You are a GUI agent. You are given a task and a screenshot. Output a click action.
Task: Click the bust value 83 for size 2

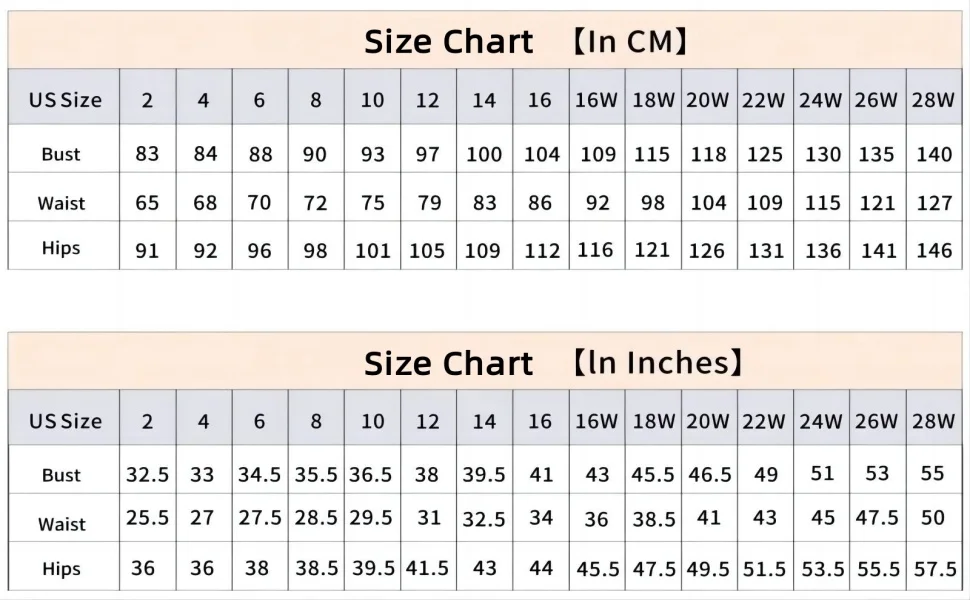[147, 153]
